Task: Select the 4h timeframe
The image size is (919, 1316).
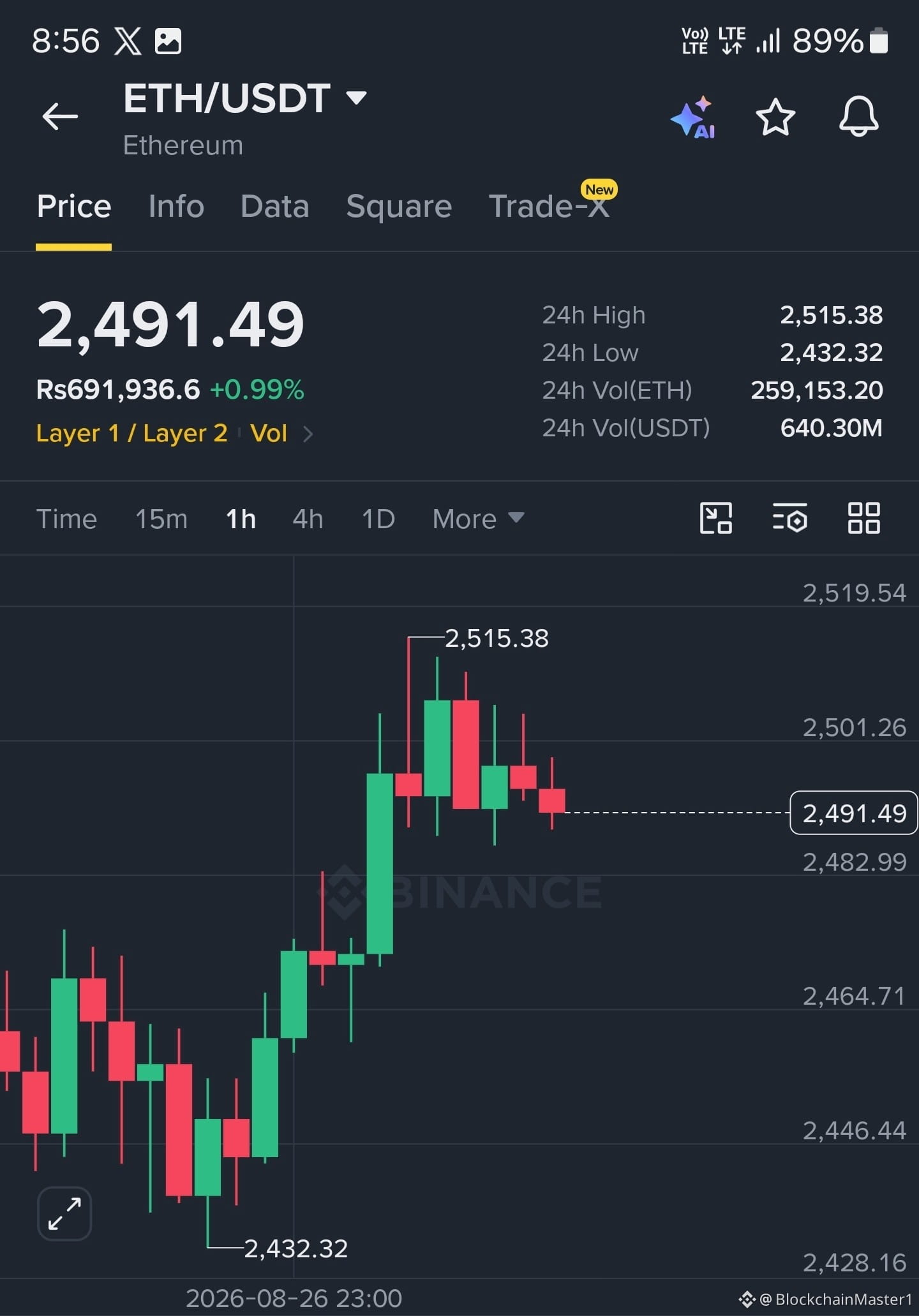Action: 308,519
